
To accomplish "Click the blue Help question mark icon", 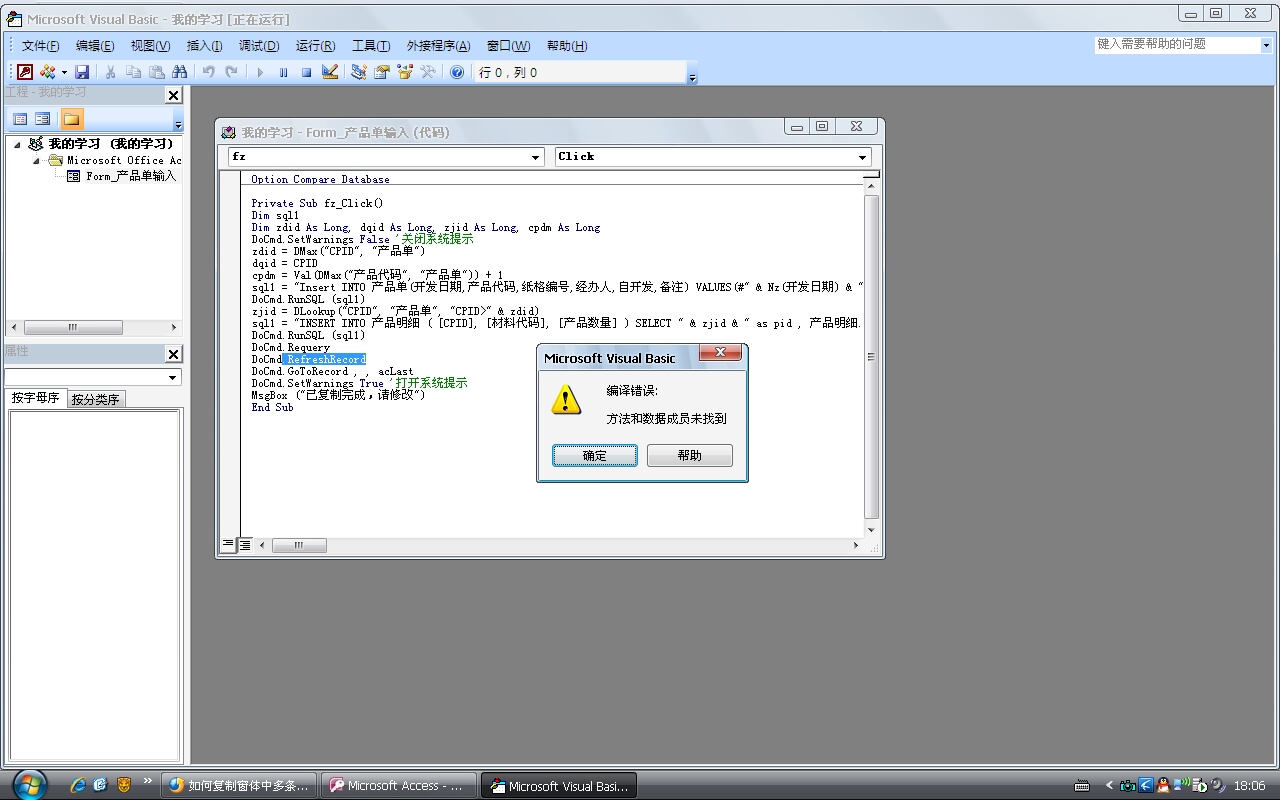I will coord(457,72).
